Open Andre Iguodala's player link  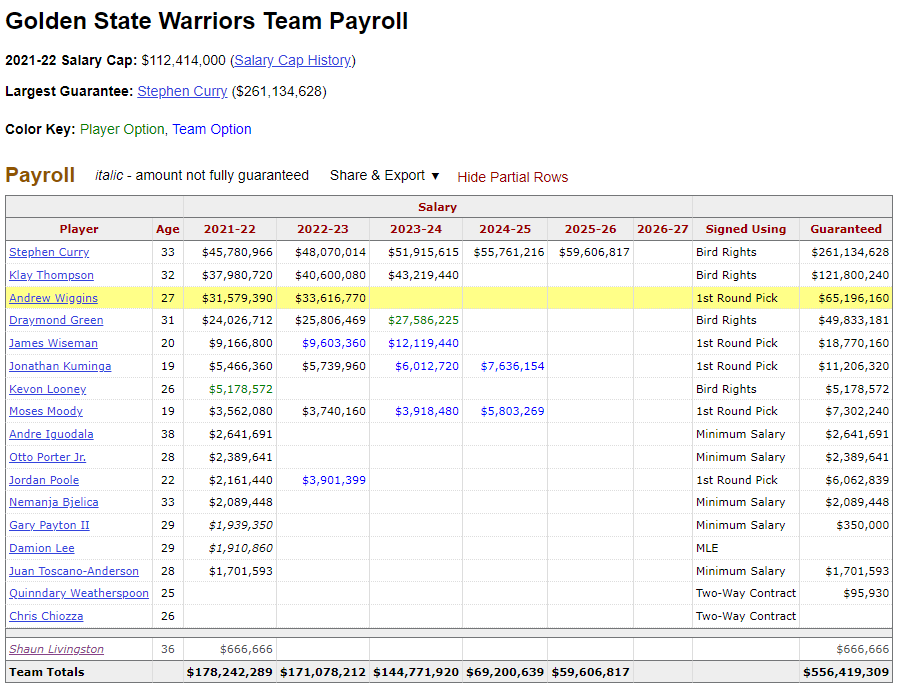coord(51,434)
